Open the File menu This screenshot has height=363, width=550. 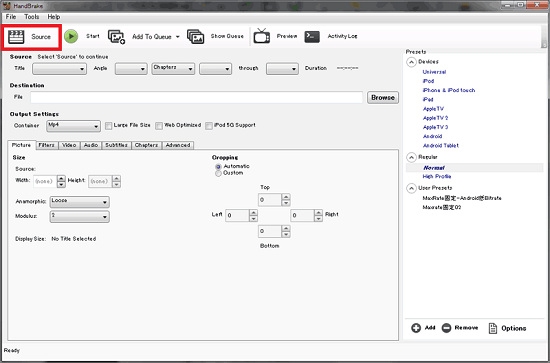(11, 17)
